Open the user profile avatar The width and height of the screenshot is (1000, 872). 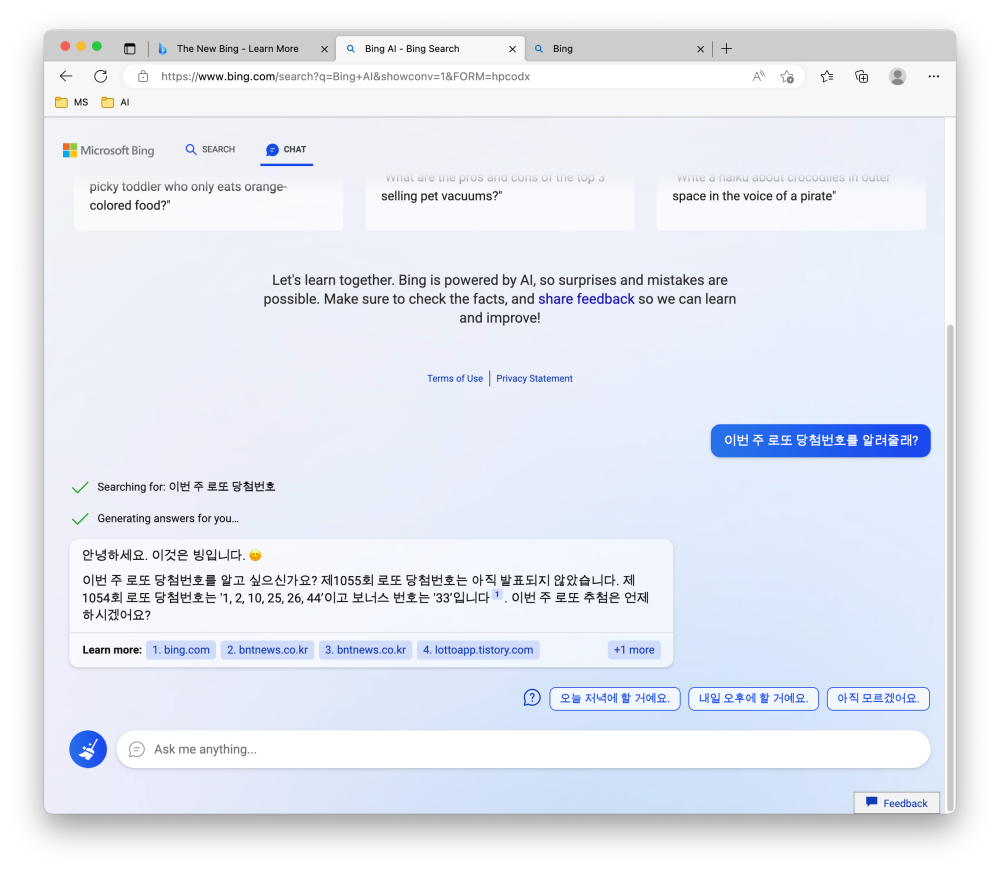(x=897, y=77)
